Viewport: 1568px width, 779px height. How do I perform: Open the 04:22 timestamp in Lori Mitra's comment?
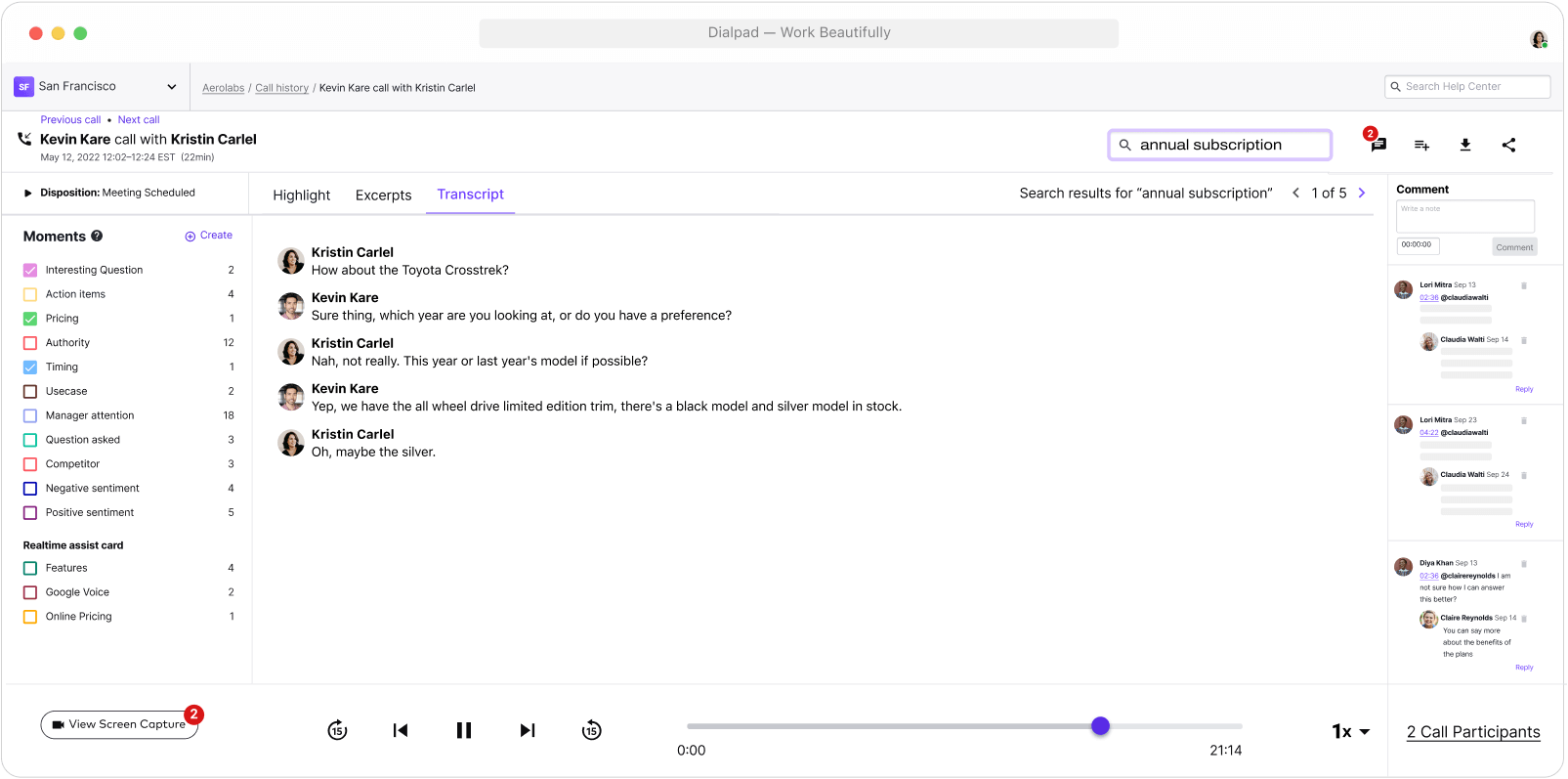1428,433
